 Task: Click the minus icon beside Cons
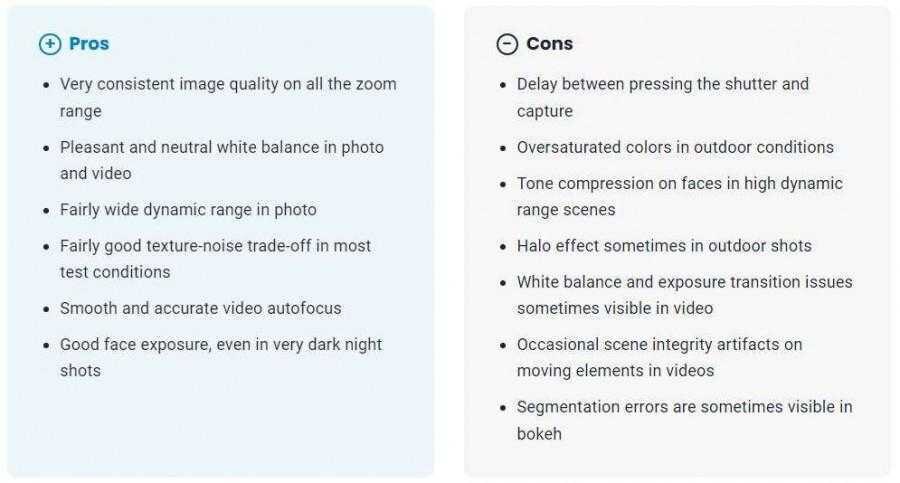click(507, 44)
